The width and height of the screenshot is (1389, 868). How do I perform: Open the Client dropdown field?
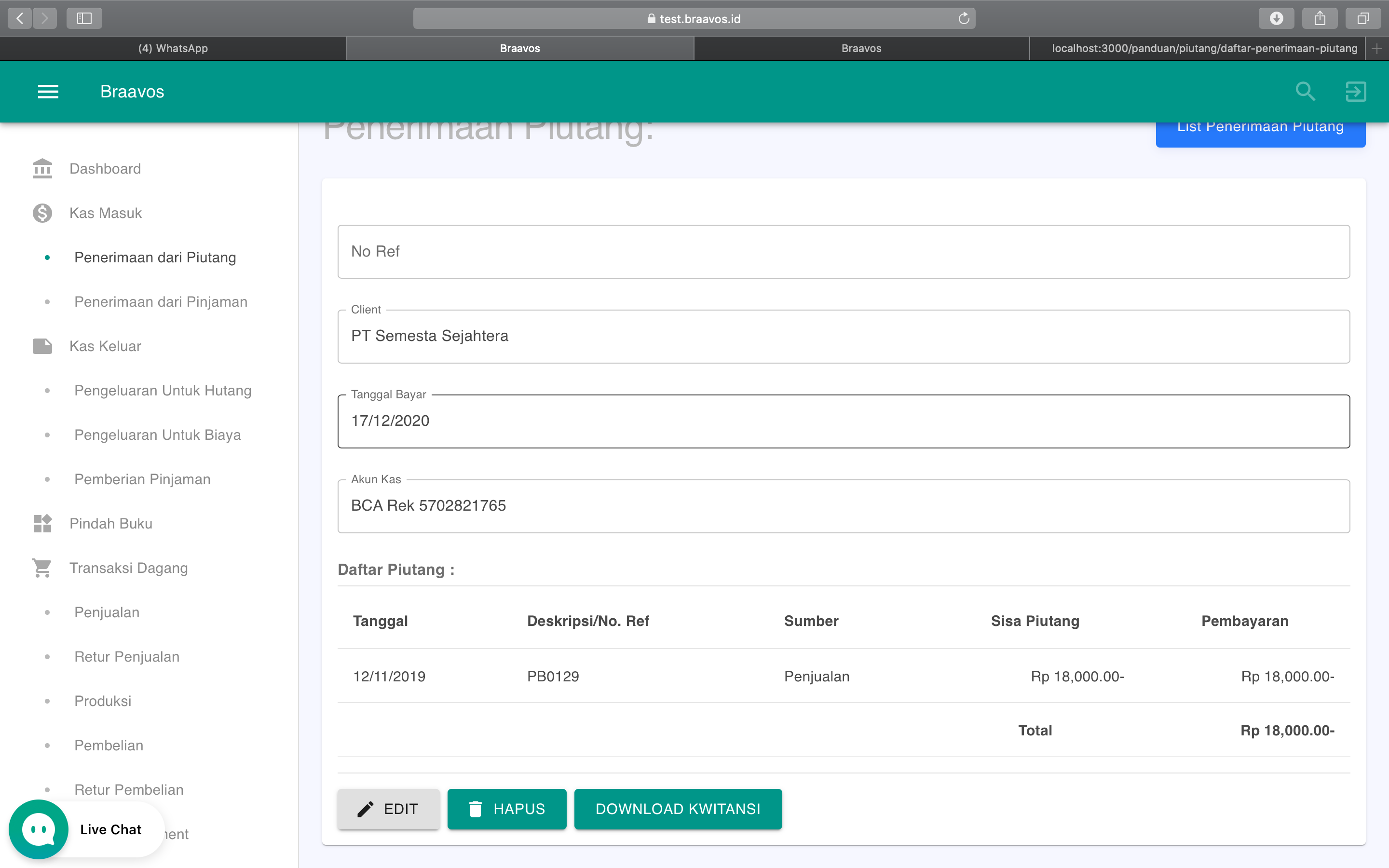(843, 337)
